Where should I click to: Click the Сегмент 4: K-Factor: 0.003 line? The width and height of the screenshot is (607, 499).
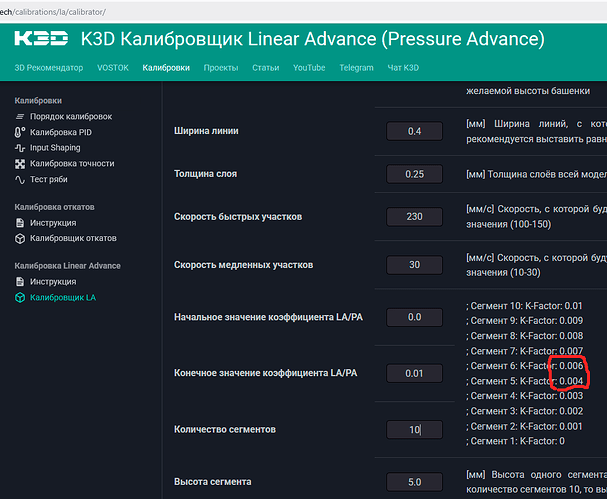(524, 396)
